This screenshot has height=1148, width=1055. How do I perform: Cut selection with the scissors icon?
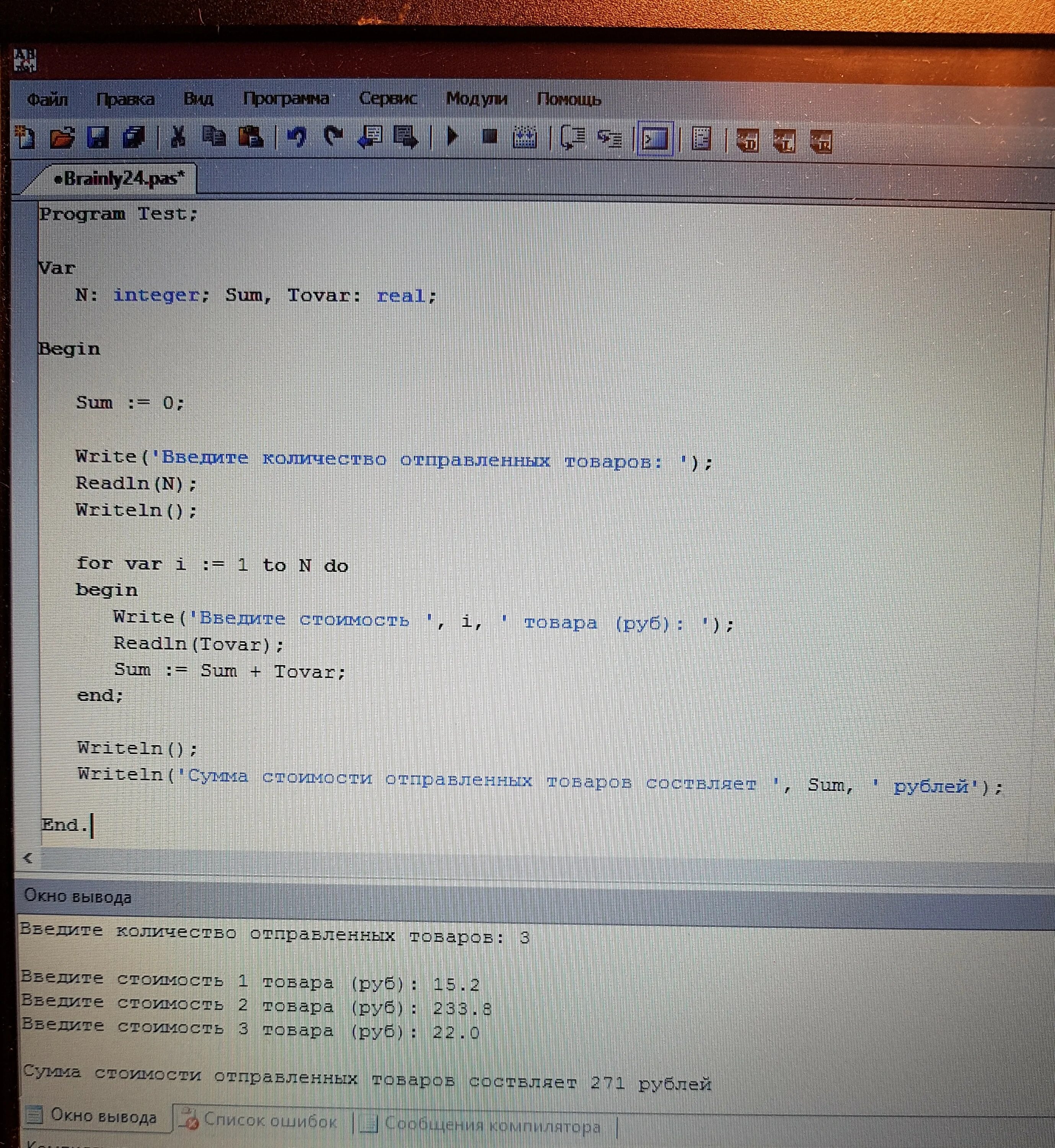(178, 138)
